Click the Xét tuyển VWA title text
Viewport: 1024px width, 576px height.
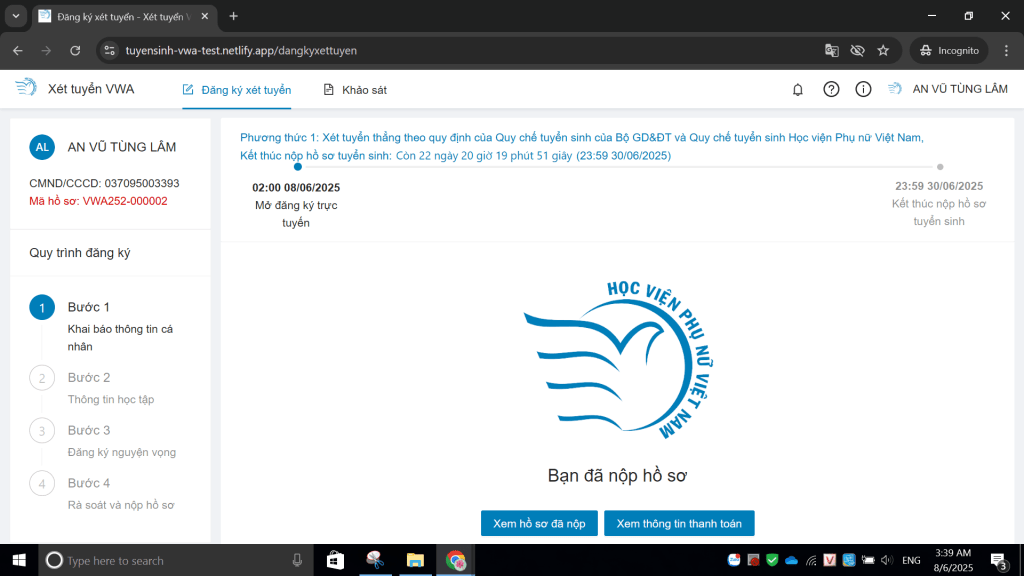tap(91, 89)
